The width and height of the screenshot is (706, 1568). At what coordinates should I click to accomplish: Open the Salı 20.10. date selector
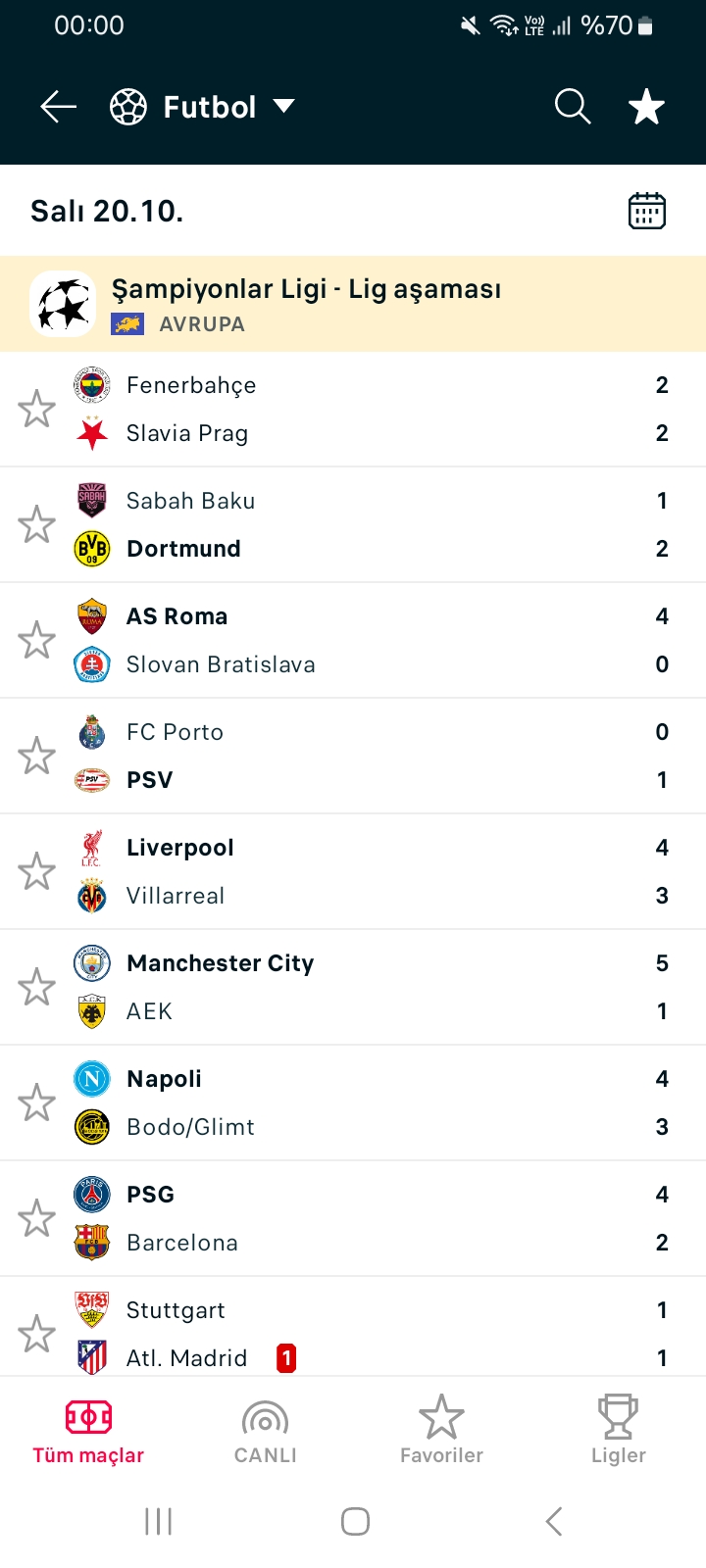107,211
